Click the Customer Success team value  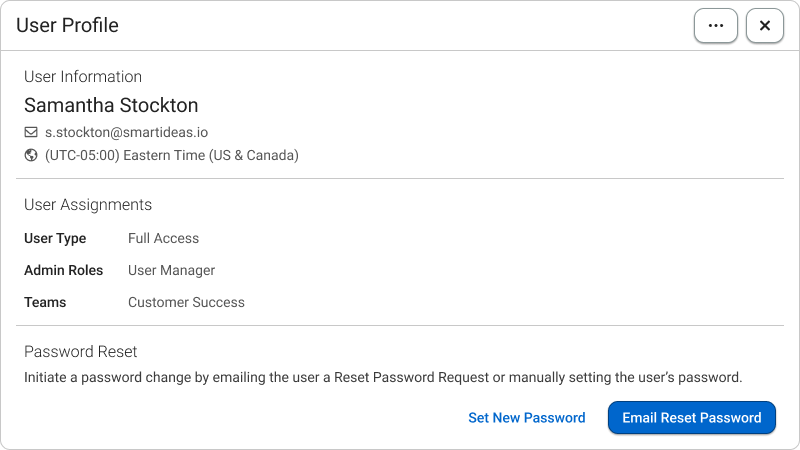[x=186, y=302]
